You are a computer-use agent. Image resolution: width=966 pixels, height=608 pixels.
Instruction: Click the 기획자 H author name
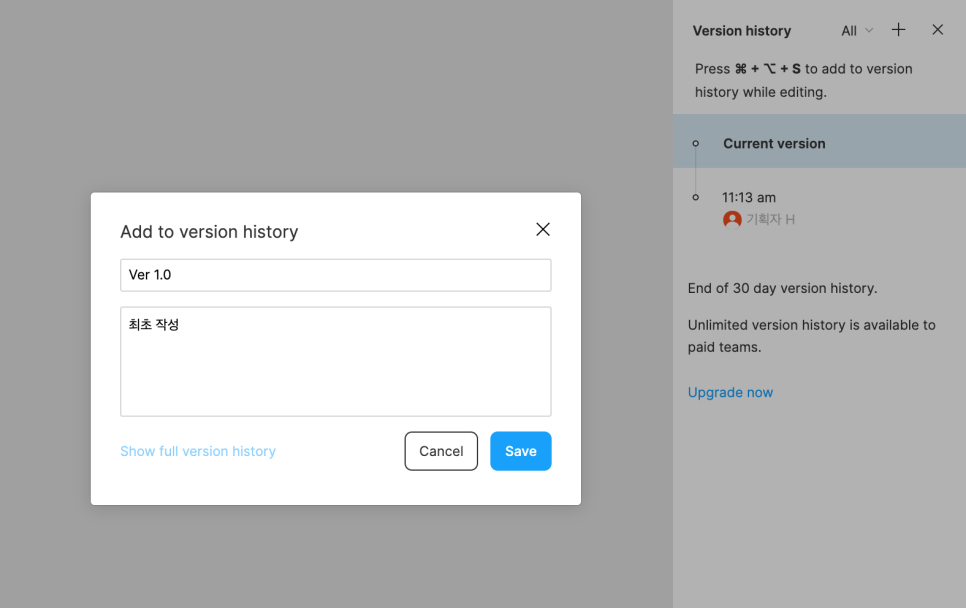click(x=771, y=219)
